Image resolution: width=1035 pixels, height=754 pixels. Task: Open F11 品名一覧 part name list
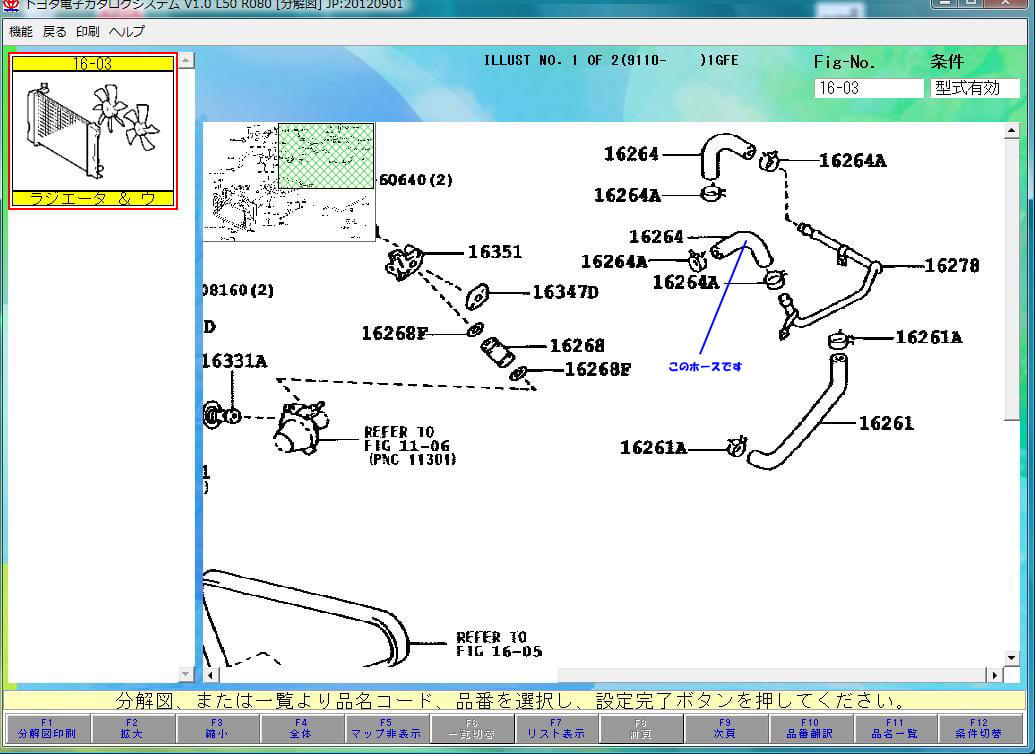(895, 728)
